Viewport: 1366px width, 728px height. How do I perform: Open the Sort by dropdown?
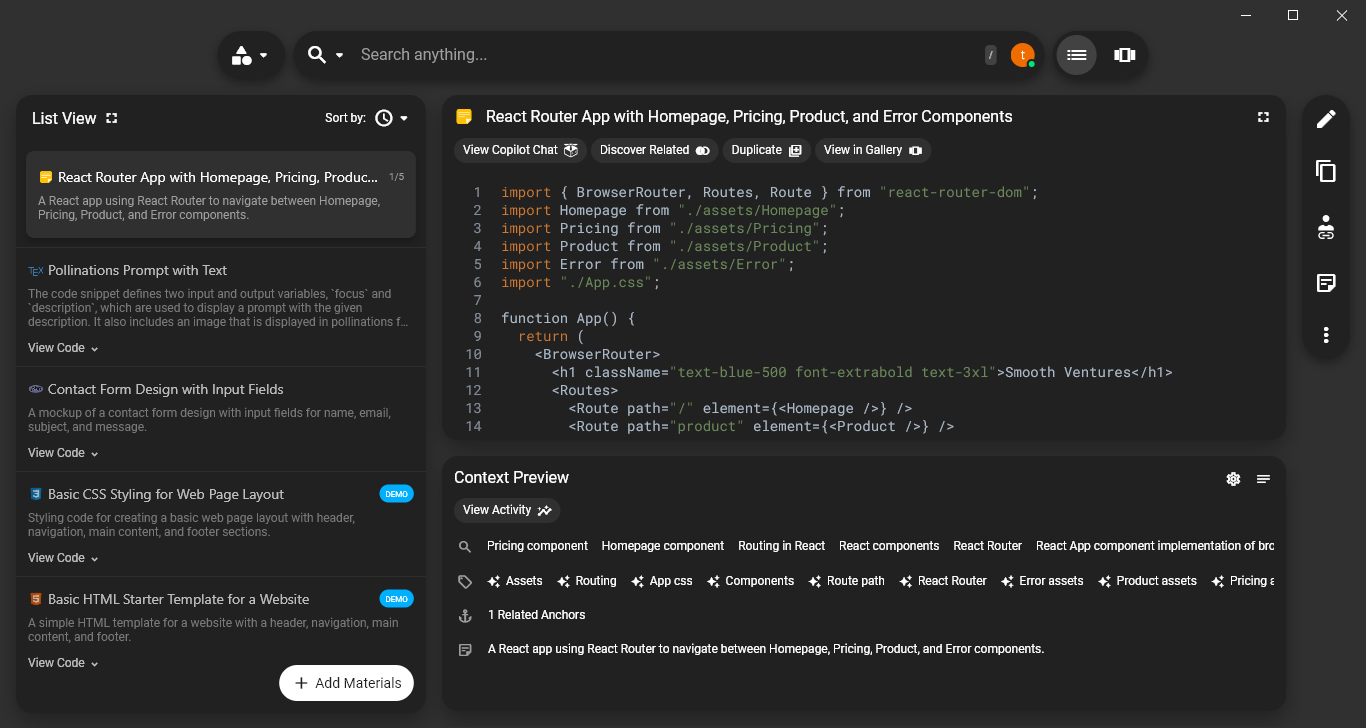391,118
